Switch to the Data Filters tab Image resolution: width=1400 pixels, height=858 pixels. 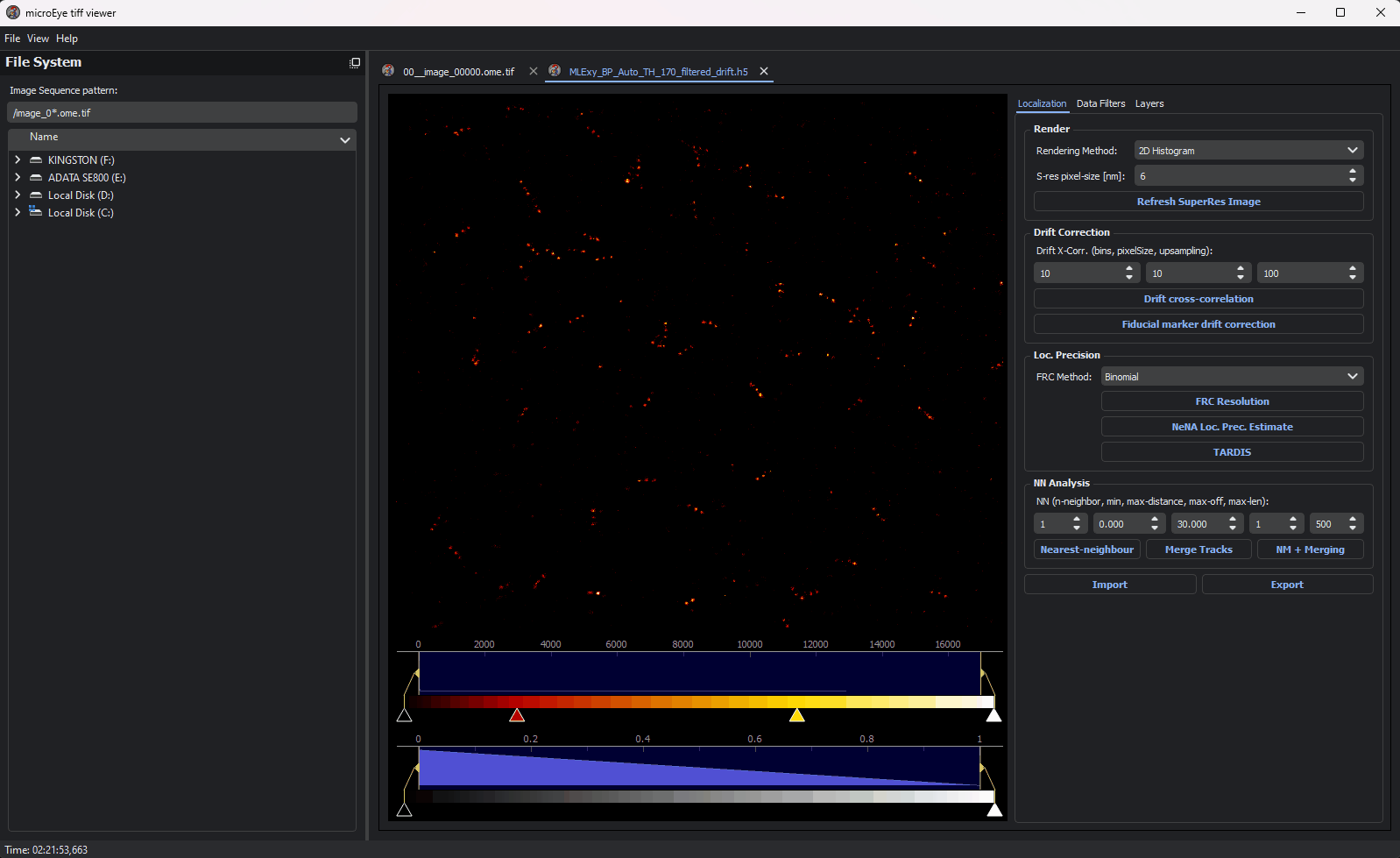pyautogui.click(x=1100, y=103)
